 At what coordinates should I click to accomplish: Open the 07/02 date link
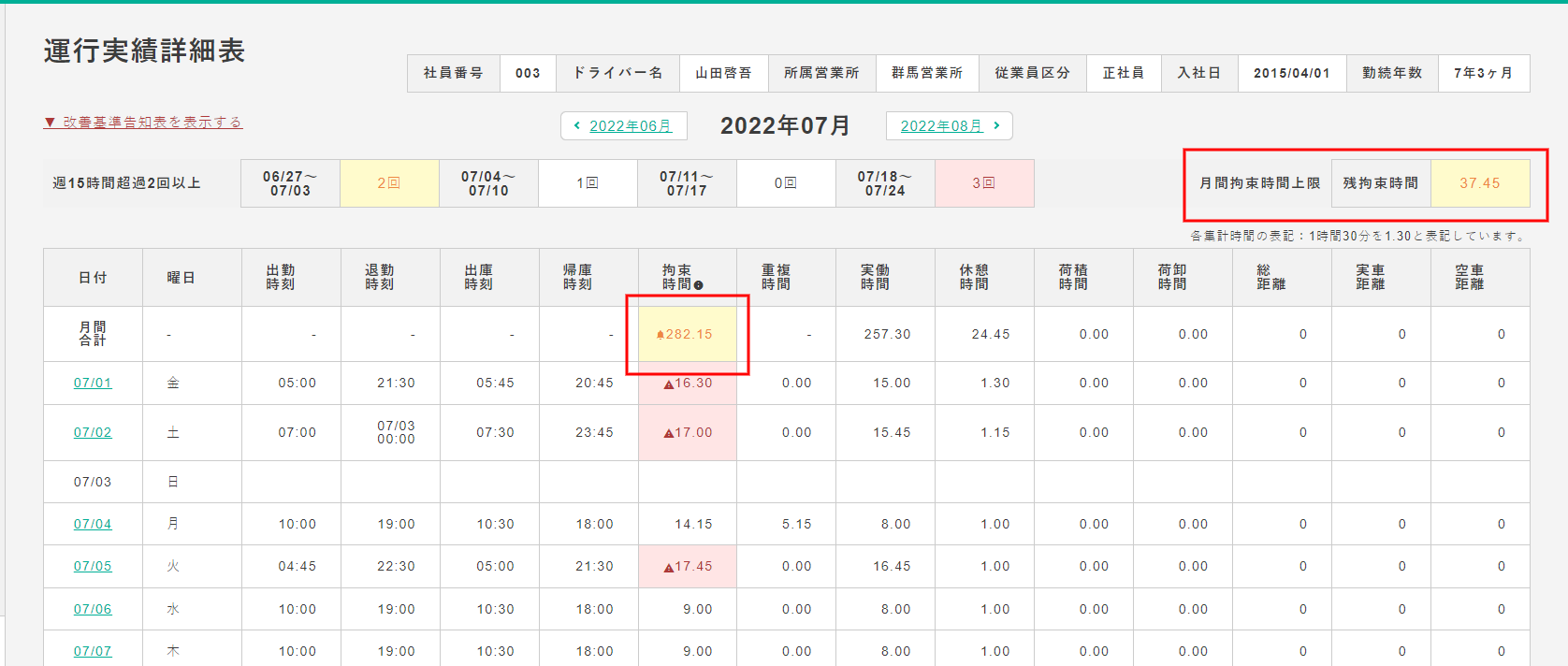click(93, 432)
